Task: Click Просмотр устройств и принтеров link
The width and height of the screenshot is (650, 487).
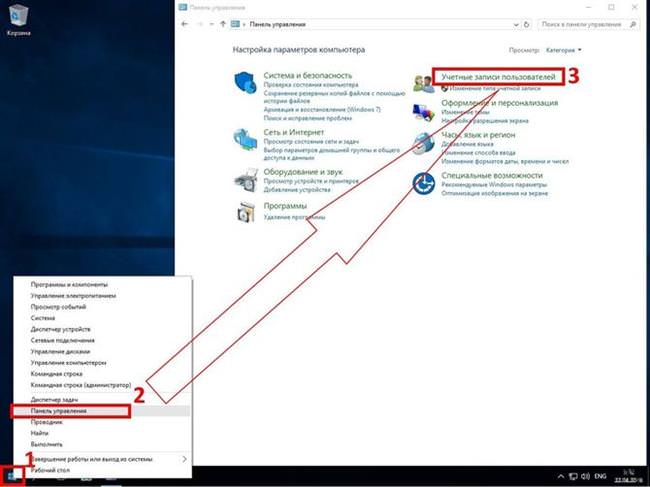Action: pyautogui.click(x=311, y=181)
